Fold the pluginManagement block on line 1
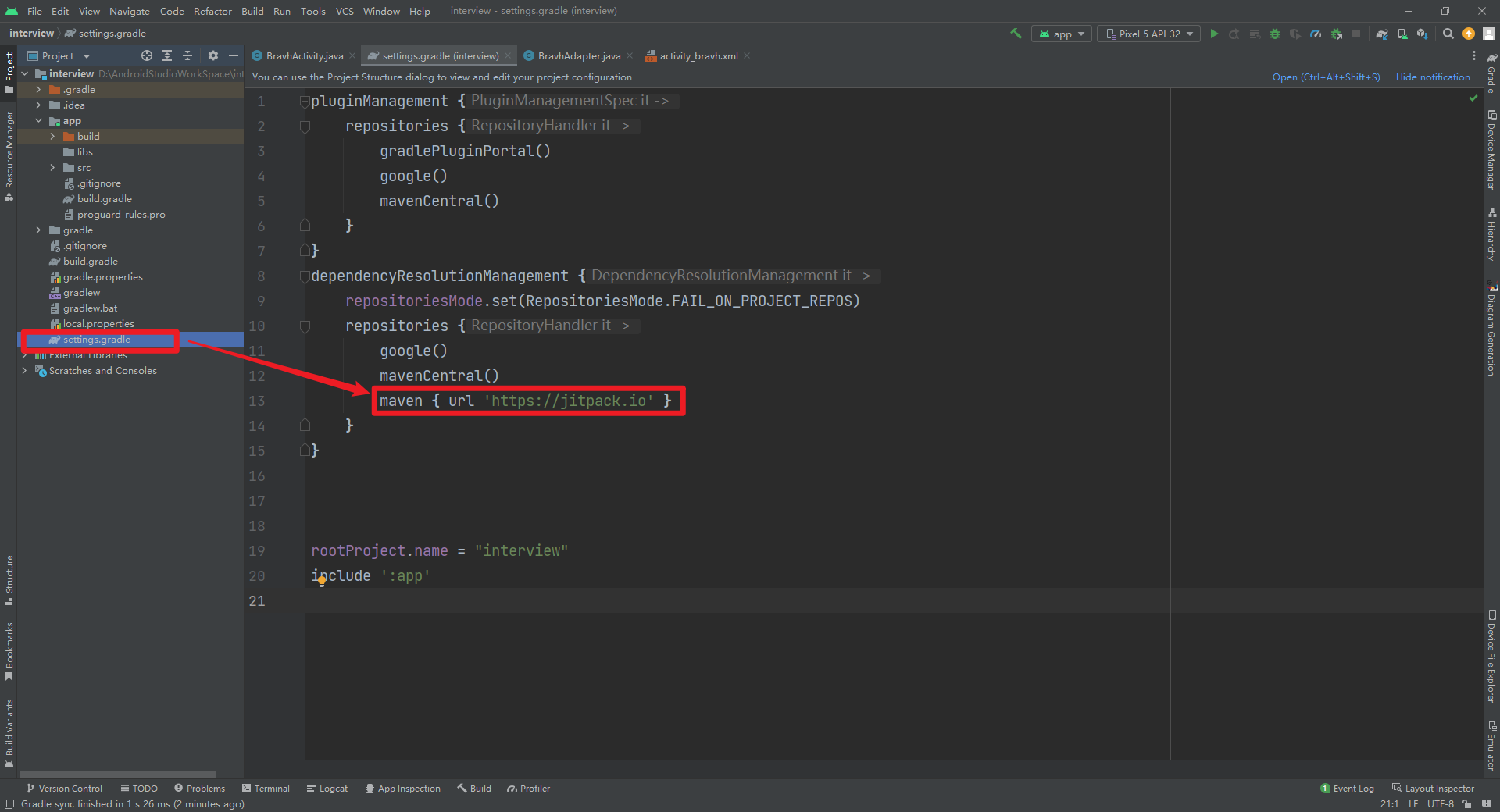1500x812 pixels. (305, 101)
